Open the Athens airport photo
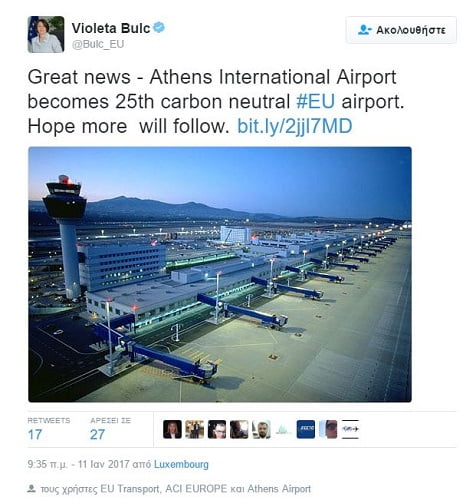Image resolution: width=476 pixels, height=500 pixels. click(220, 274)
